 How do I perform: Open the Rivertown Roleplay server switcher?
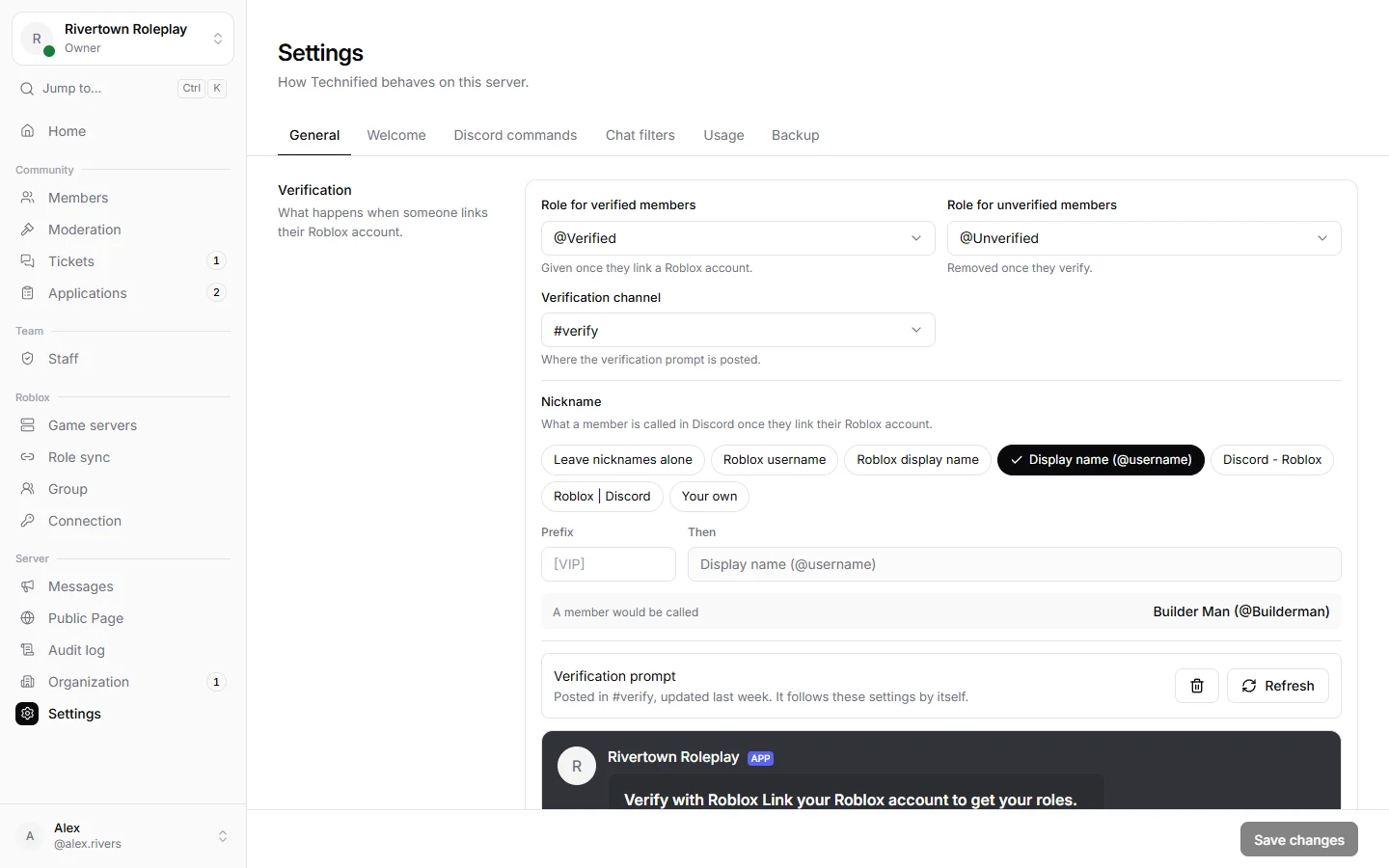[123, 39]
